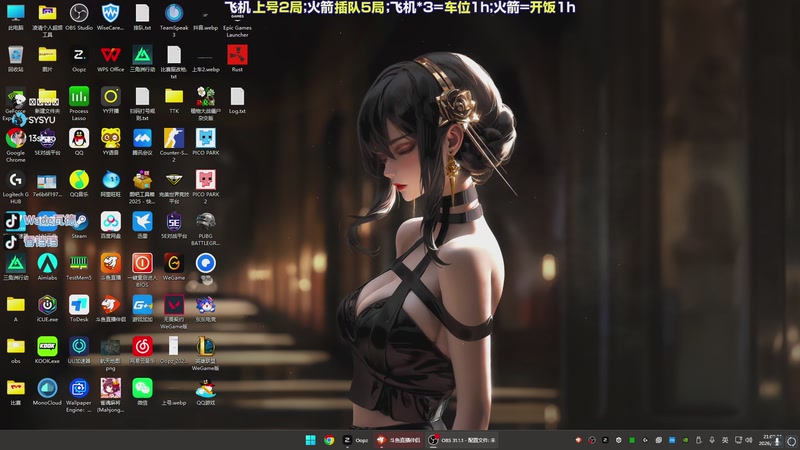Viewport: 800px width, 450px height.
Task: Click the green NVIDIA icon in system tray
Action: (x=685, y=440)
